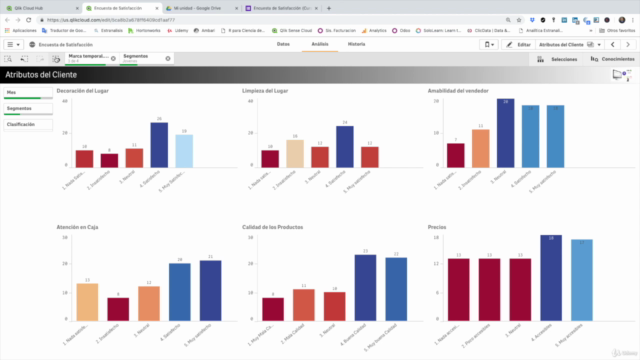Select beige 16 bar in Limpieza del Lugar

[x=295, y=153]
